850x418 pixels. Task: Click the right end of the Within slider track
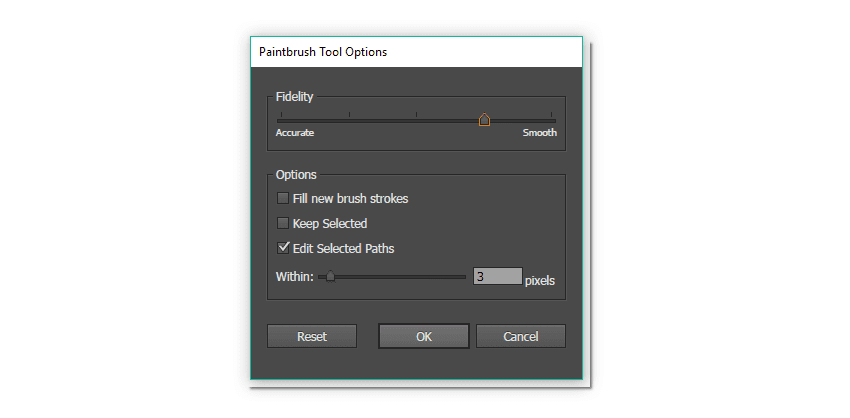[x=464, y=277]
